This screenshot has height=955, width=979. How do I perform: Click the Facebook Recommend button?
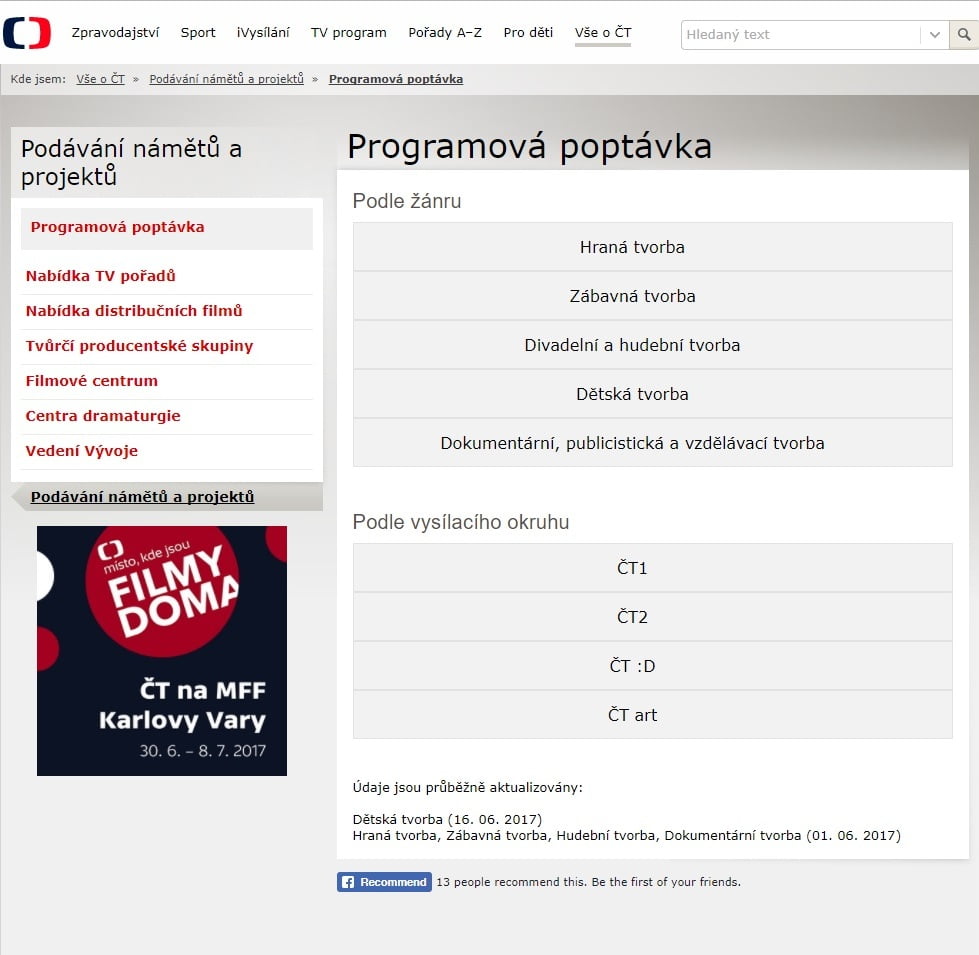pyautogui.click(x=383, y=882)
